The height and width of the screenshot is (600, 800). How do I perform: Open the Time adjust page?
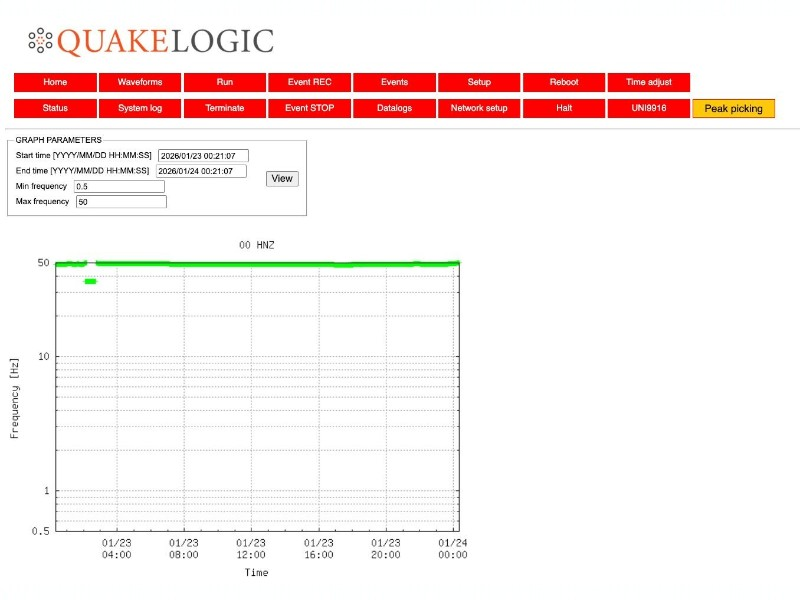(648, 82)
